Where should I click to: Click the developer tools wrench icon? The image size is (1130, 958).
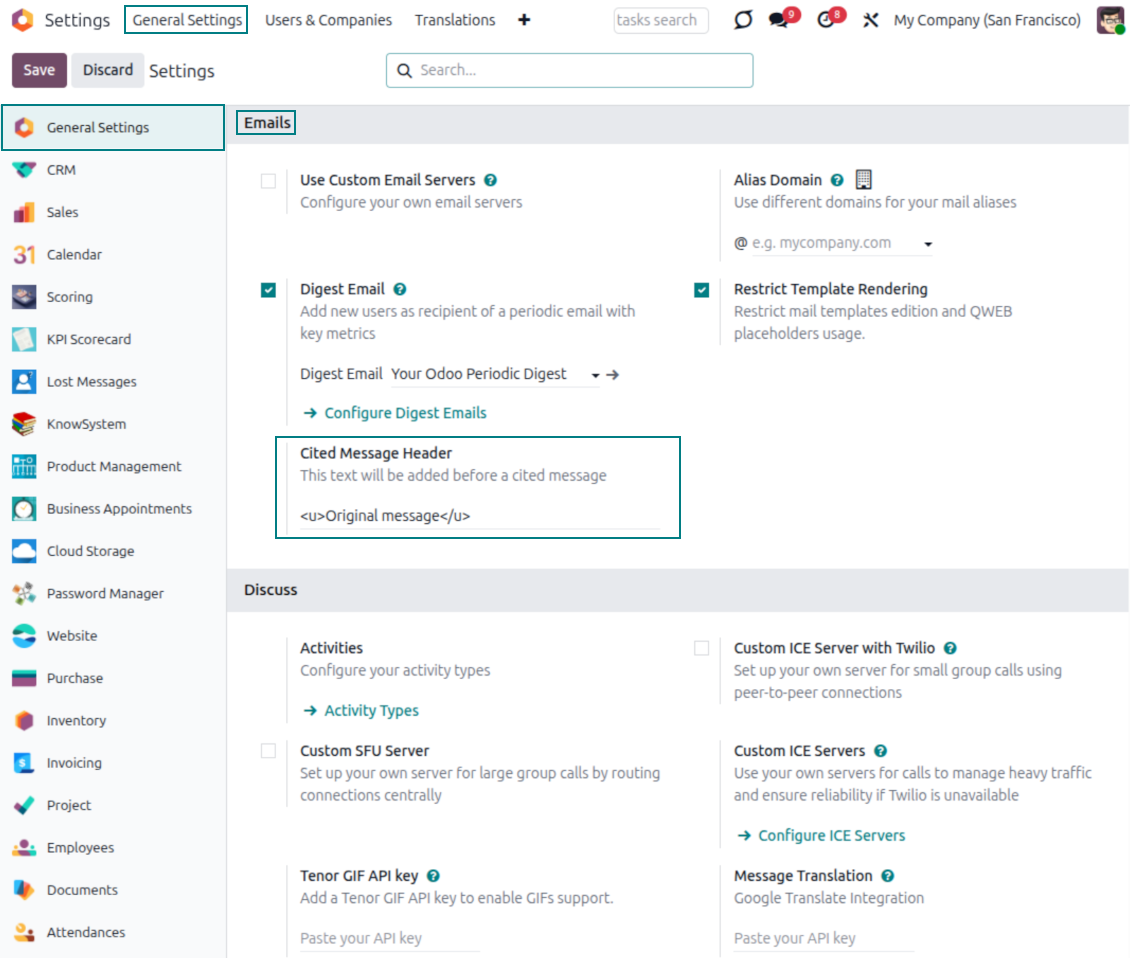pyautogui.click(x=871, y=19)
